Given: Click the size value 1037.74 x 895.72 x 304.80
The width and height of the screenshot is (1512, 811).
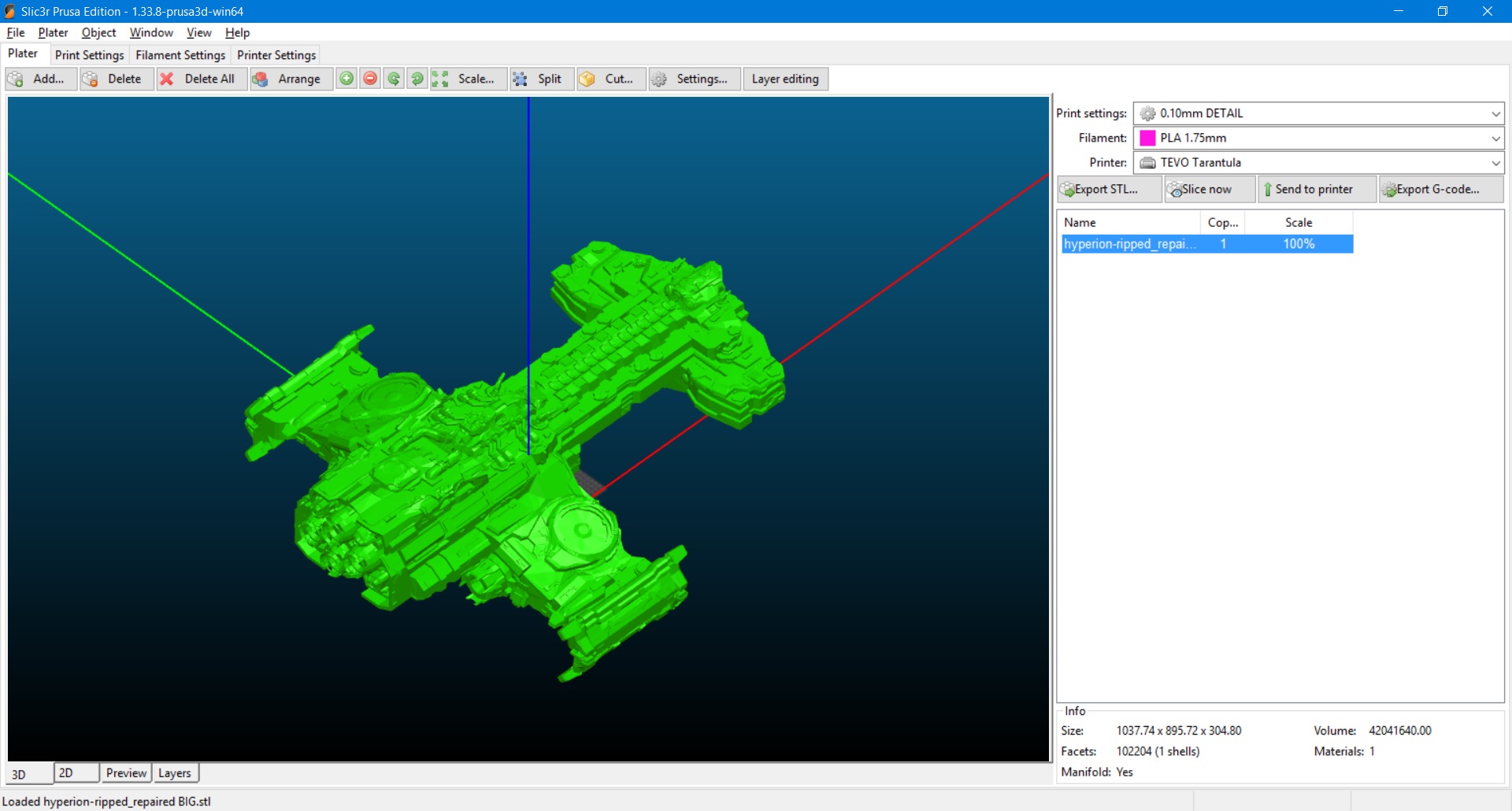Looking at the screenshot, I should tap(1178, 731).
